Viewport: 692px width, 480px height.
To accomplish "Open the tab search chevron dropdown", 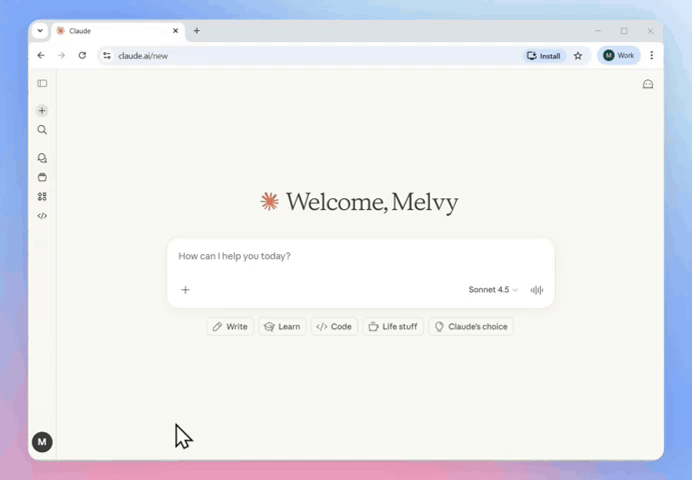I will tap(40, 31).
